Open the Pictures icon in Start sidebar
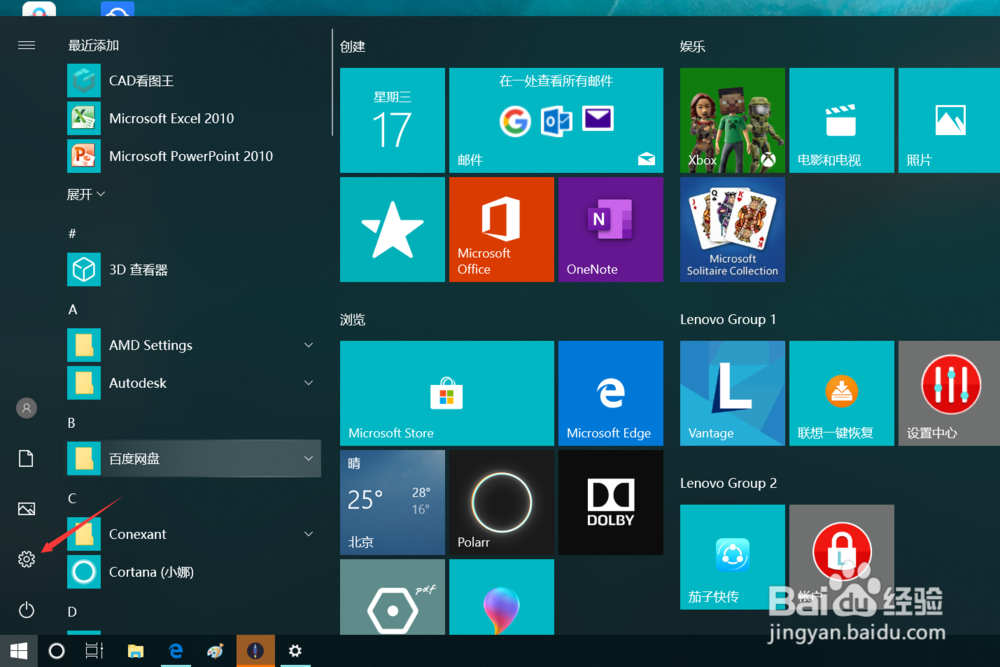 pos(26,508)
